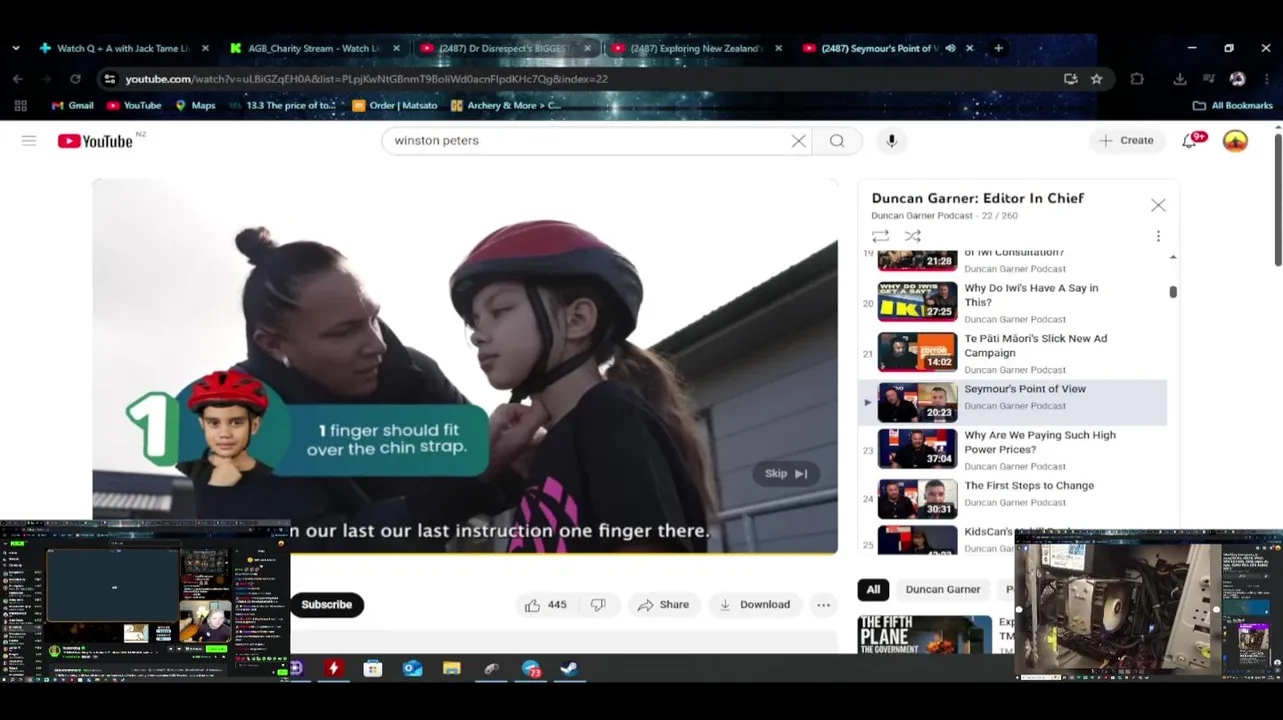Open All Bookmarks folder

(x=1233, y=105)
